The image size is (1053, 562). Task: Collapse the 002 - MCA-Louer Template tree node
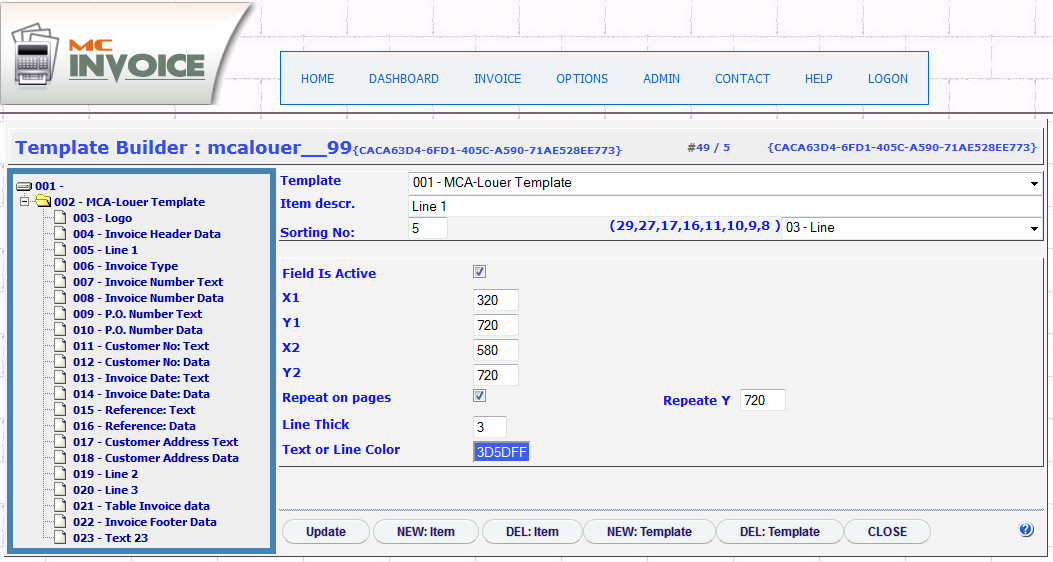(x=24, y=201)
